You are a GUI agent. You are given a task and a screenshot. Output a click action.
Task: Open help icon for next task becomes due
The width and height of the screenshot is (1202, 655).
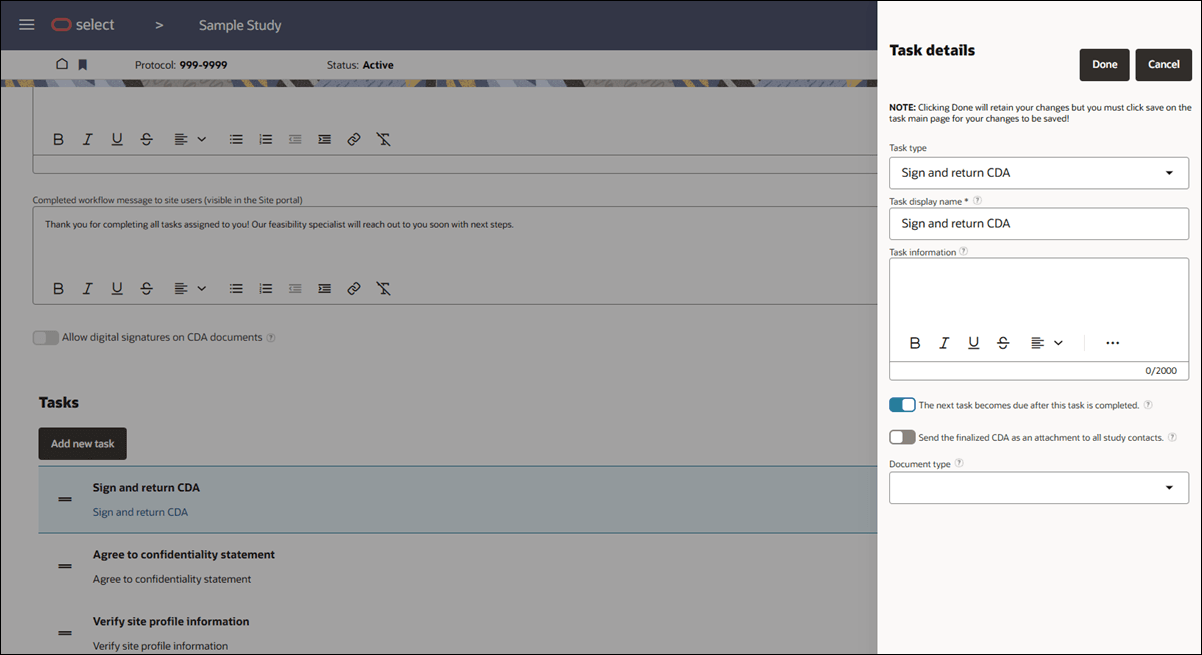pyautogui.click(x=1148, y=405)
